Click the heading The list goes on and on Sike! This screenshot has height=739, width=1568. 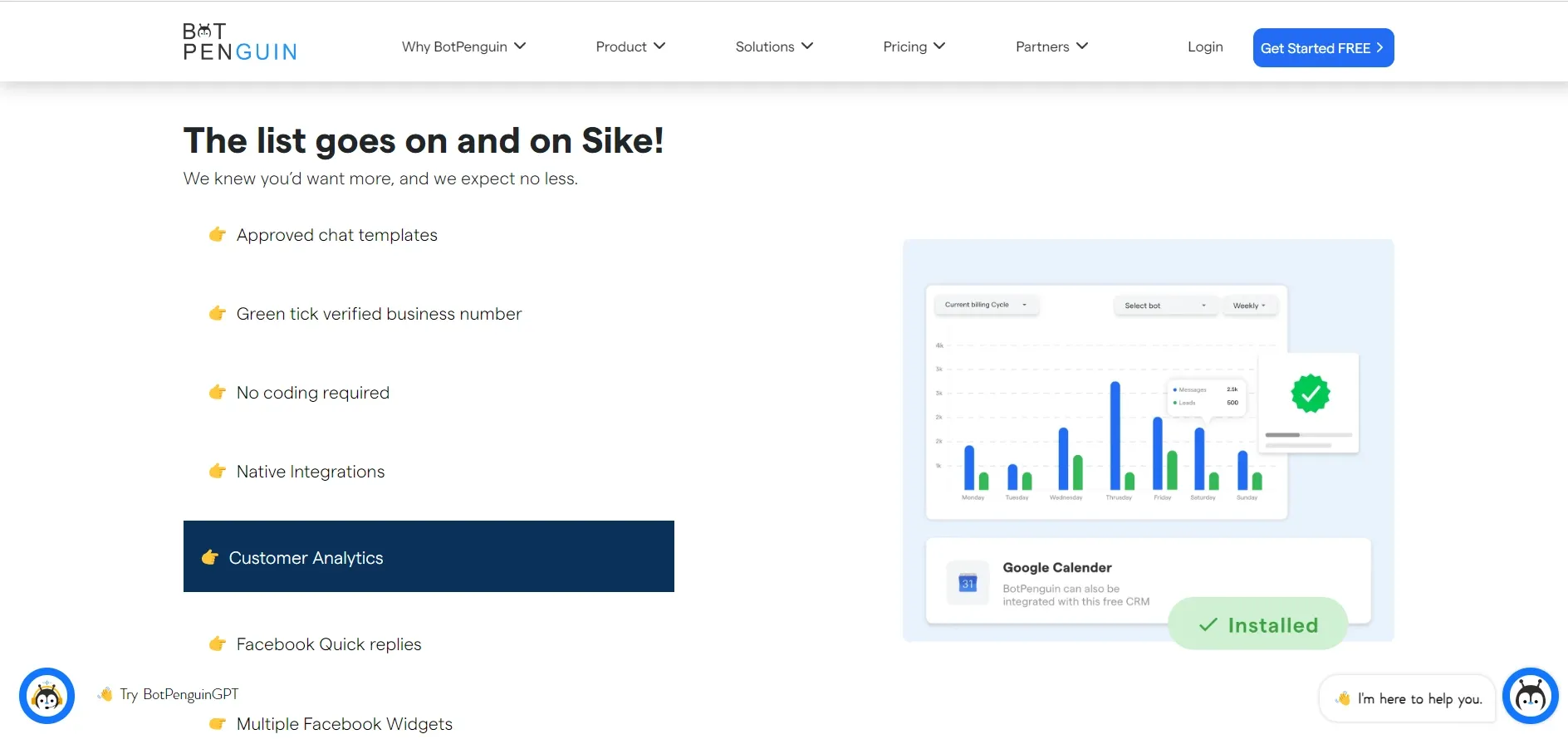coord(424,140)
